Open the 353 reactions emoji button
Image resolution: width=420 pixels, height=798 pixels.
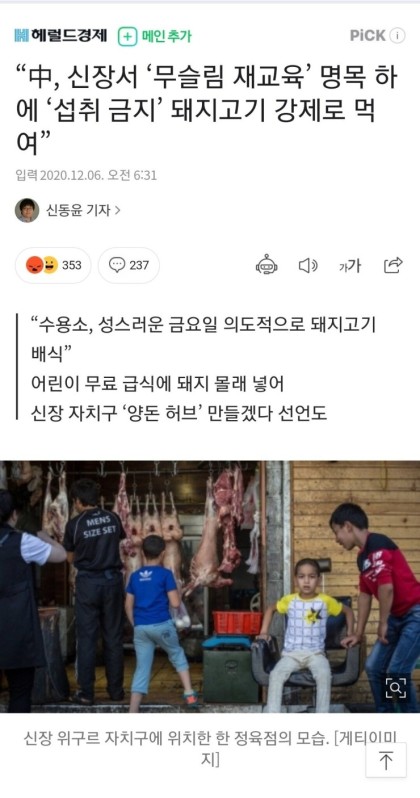tap(53, 265)
